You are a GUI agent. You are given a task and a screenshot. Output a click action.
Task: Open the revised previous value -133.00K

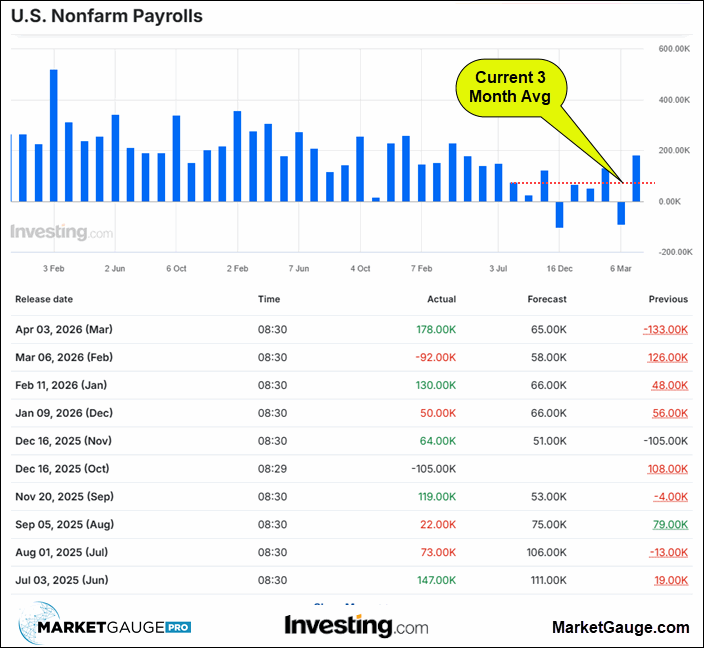[x=664, y=329]
